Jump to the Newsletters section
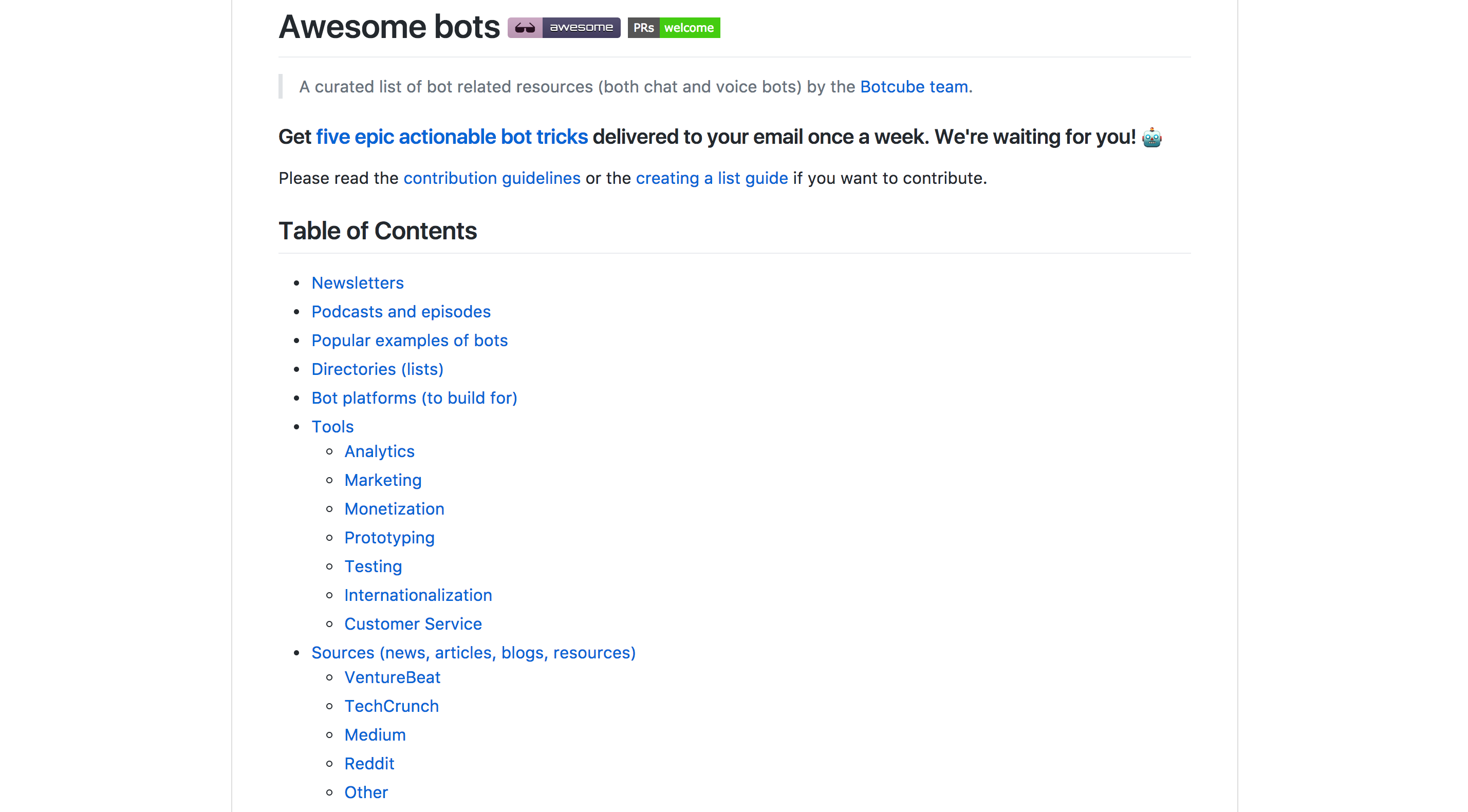1468x812 pixels. [357, 283]
